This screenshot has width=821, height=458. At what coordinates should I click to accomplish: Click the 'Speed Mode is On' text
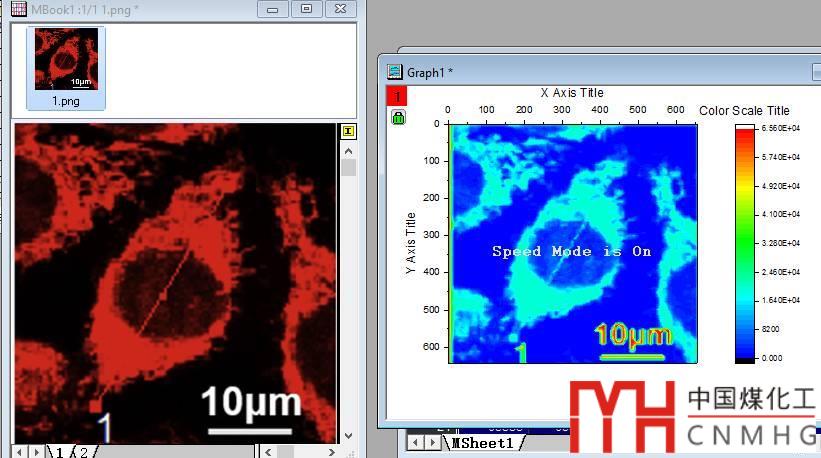[571, 251]
